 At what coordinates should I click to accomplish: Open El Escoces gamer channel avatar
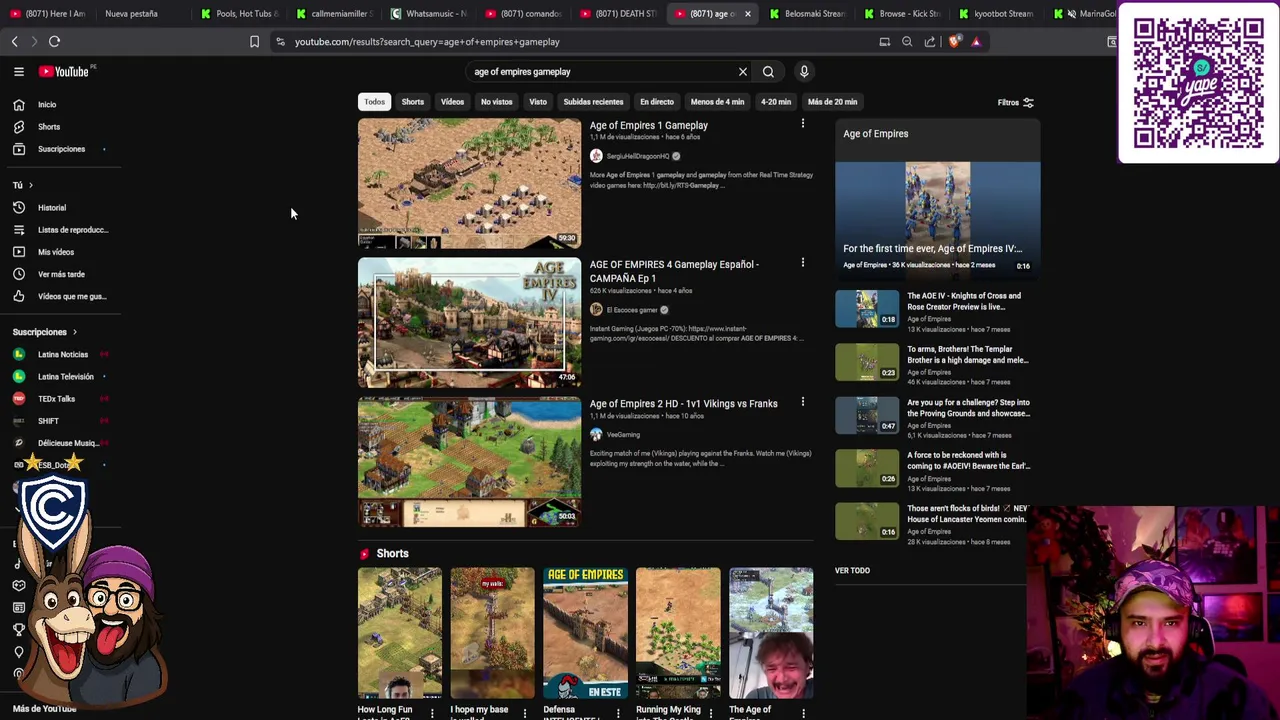click(x=596, y=310)
